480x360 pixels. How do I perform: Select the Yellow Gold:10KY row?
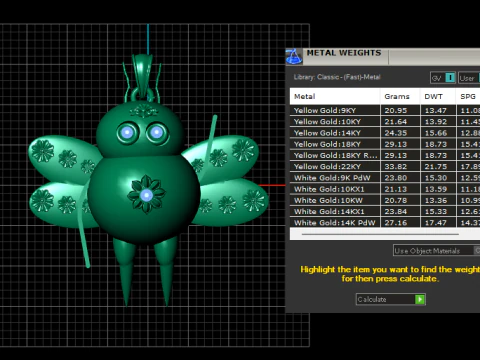pos(385,122)
